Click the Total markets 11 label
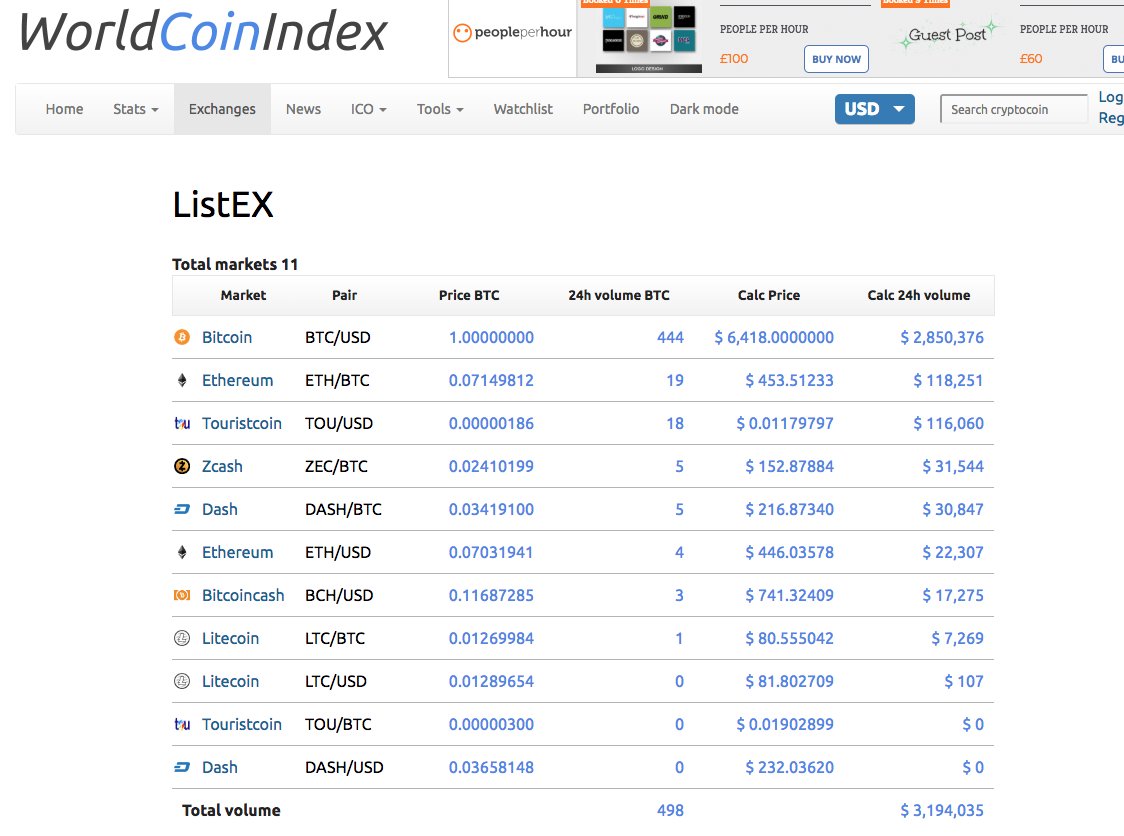 [x=235, y=264]
